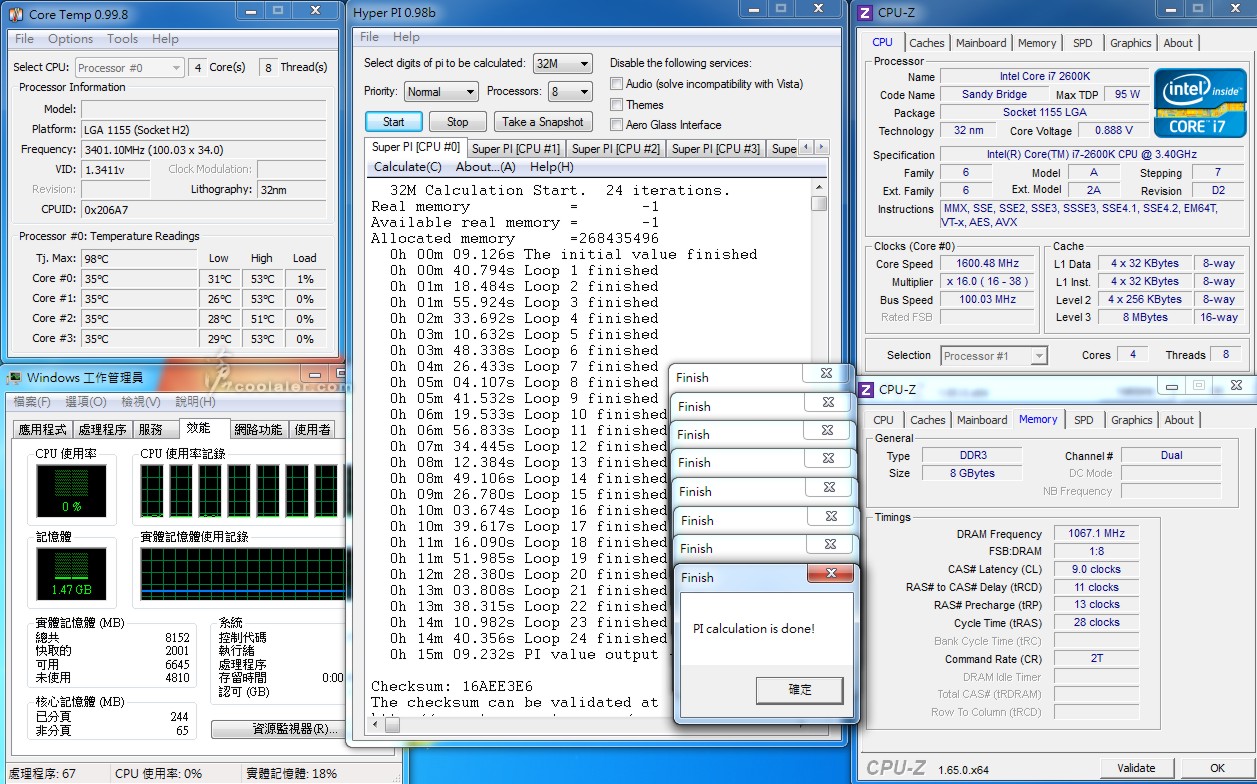
Task: Click the lower CPU-Z window's title icon
Action: coord(866,390)
